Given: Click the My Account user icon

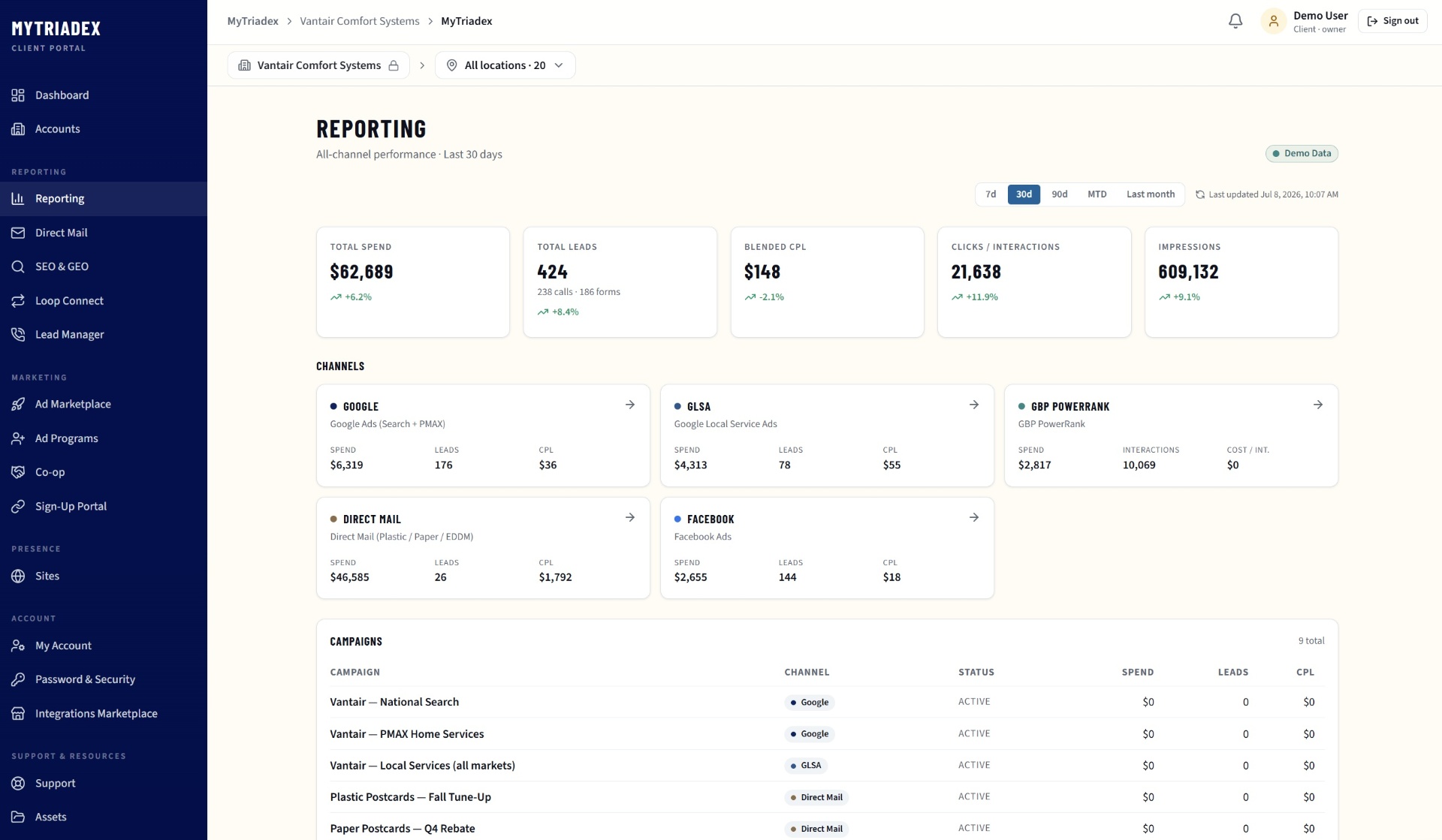Looking at the screenshot, I should tap(18, 646).
